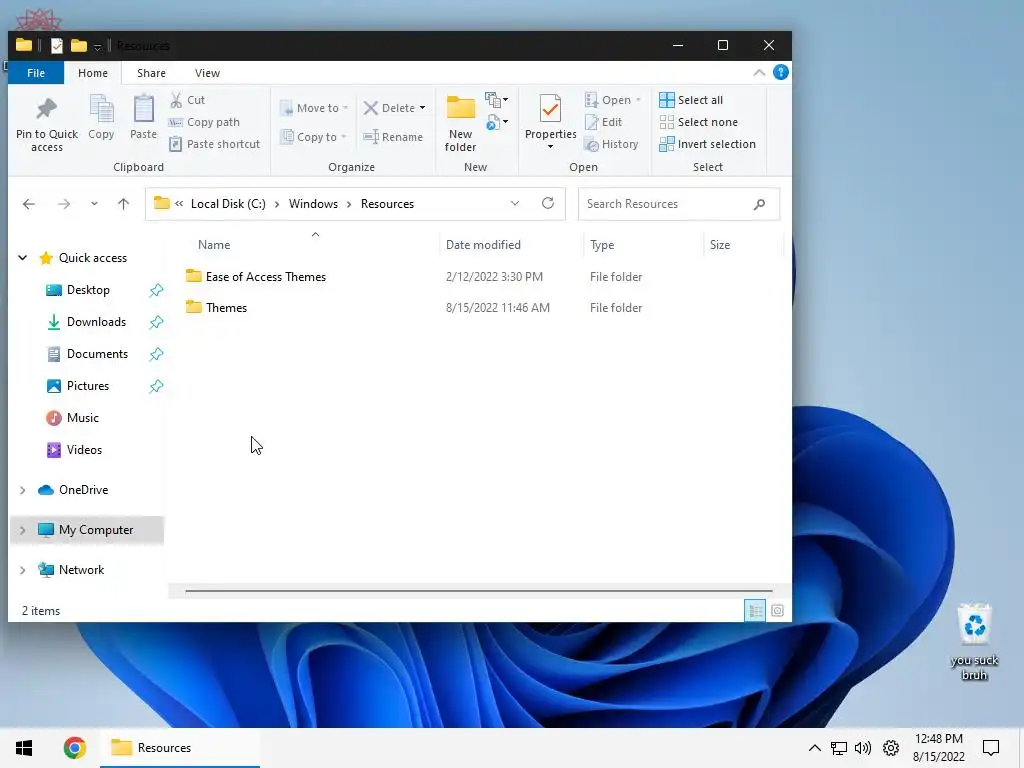Image resolution: width=1024 pixels, height=768 pixels.
Task: Click Copy path in the ribbon
Action: coord(204,122)
